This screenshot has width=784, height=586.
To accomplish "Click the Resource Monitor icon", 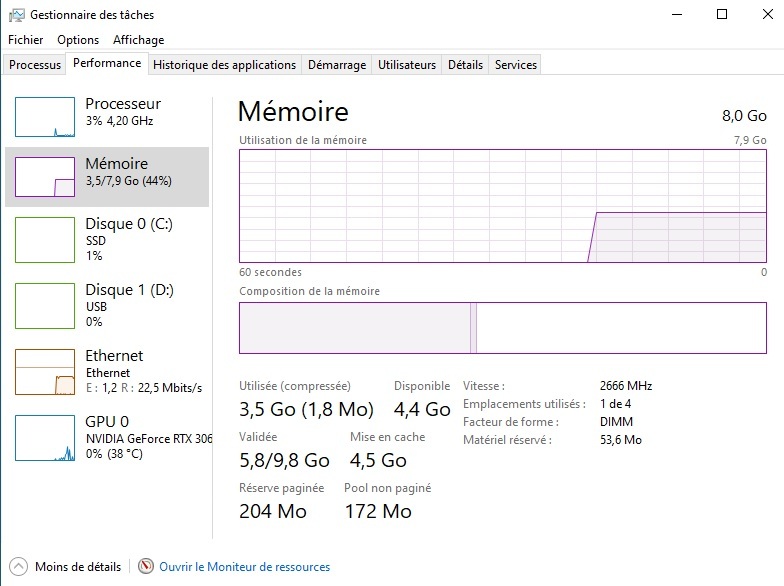I will pos(146,567).
